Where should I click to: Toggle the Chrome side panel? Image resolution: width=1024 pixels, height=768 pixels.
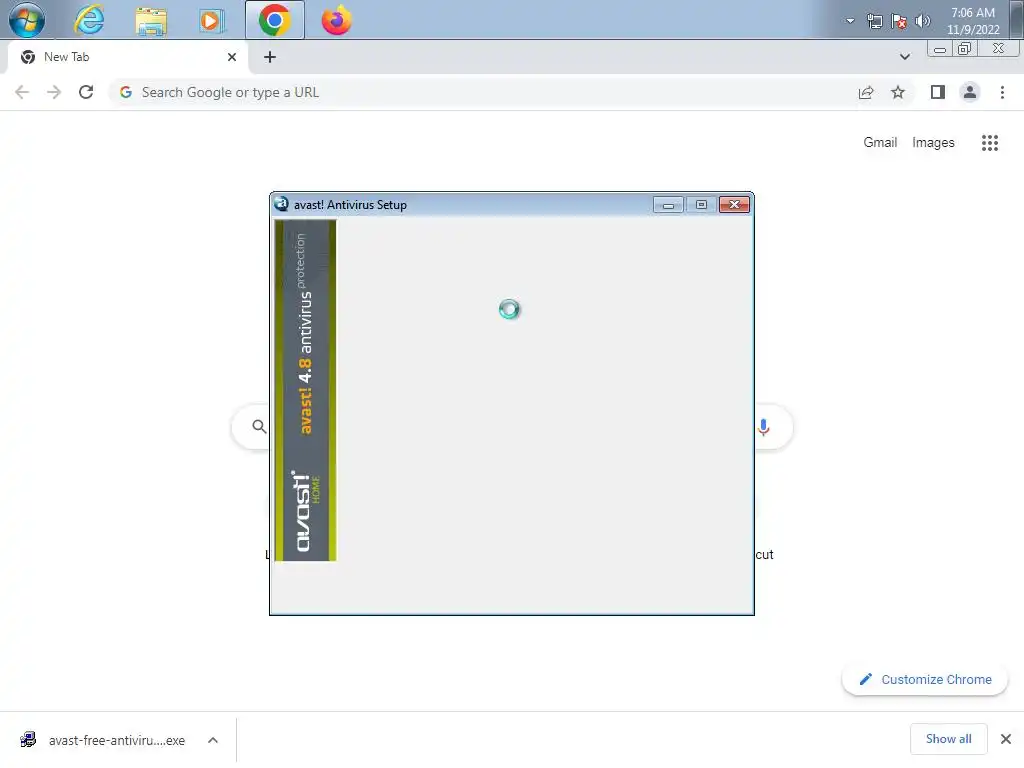(x=938, y=93)
